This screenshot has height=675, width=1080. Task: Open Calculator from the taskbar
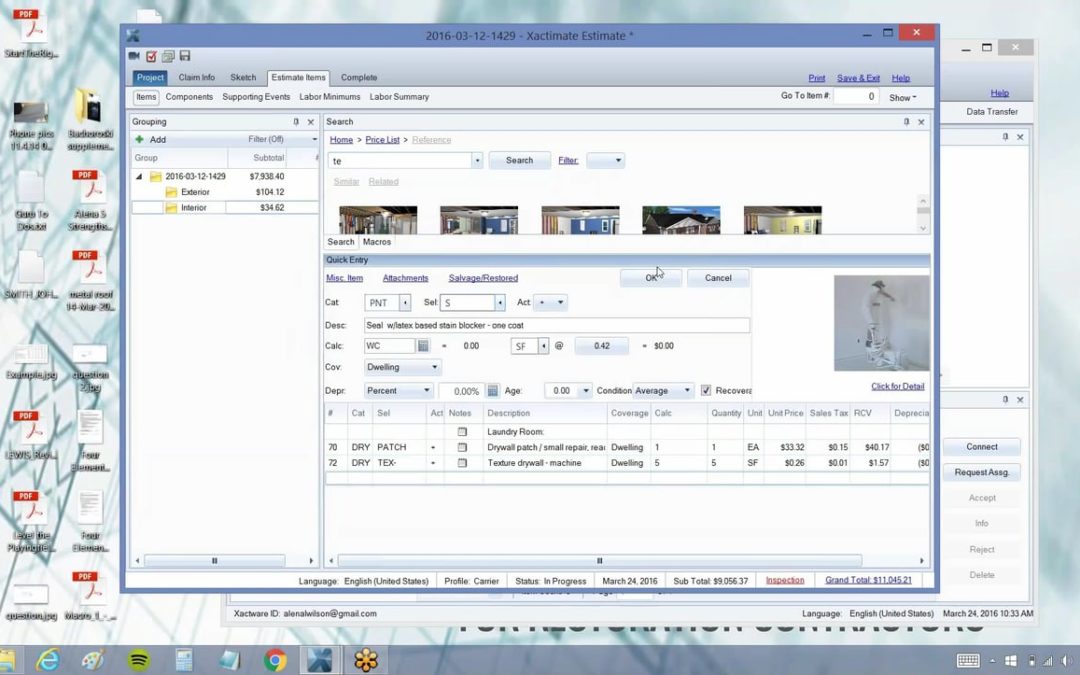pyautogui.click(x=184, y=661)
